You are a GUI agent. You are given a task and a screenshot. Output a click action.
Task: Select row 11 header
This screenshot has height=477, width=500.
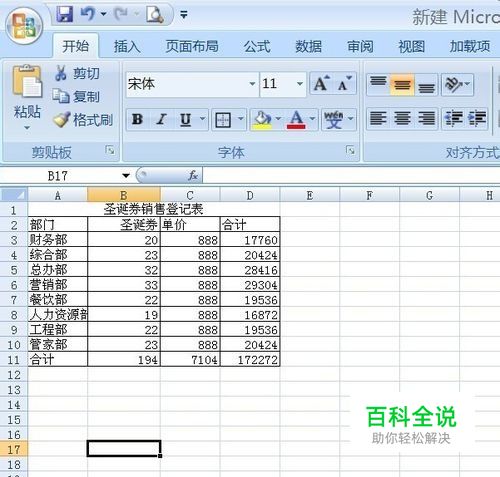(x=14, y=359)
